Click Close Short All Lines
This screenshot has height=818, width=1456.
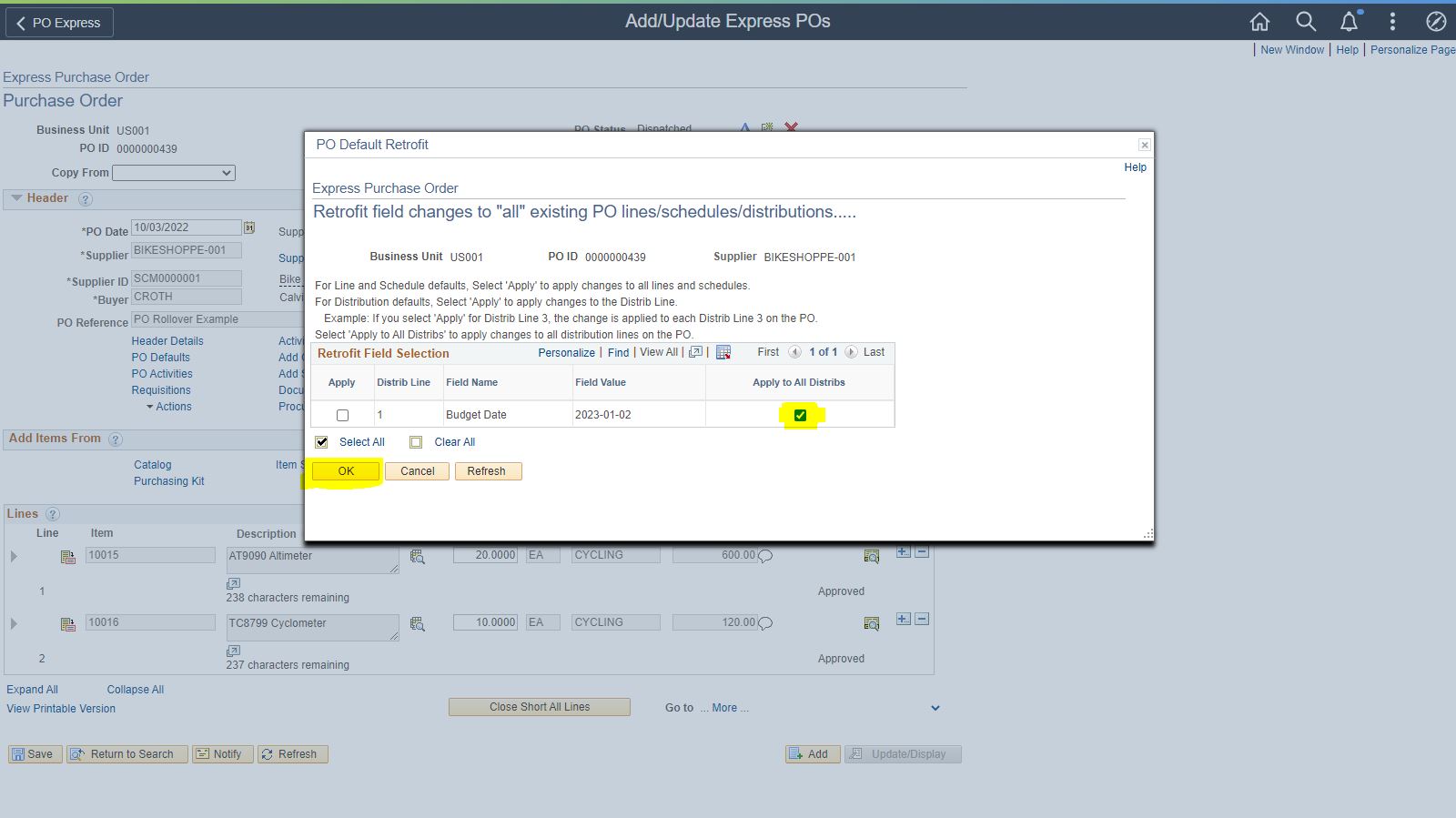click(540, 707)
